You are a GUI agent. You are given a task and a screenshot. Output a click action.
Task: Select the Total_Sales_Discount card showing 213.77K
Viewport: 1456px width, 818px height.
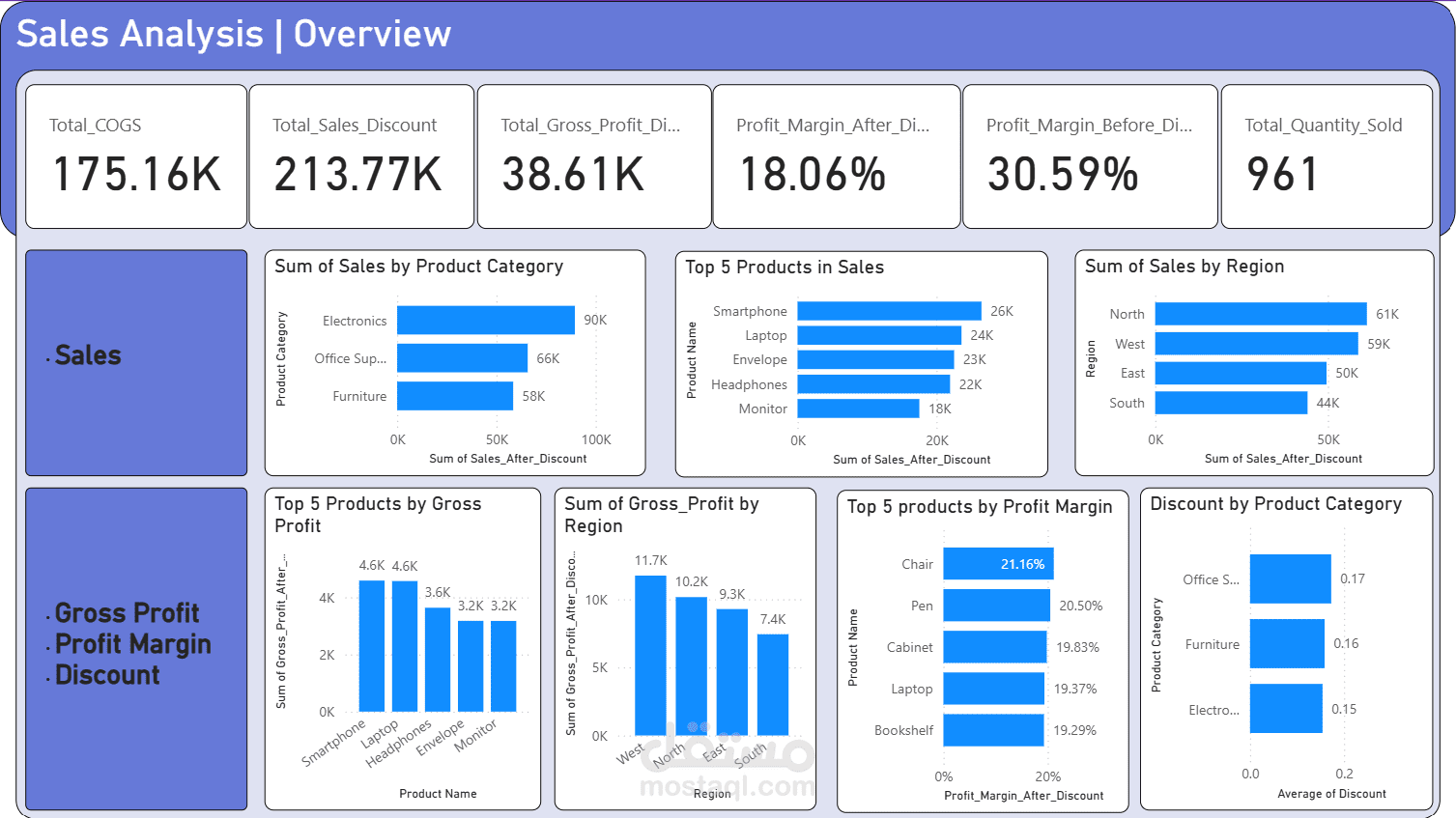[361, 156]
